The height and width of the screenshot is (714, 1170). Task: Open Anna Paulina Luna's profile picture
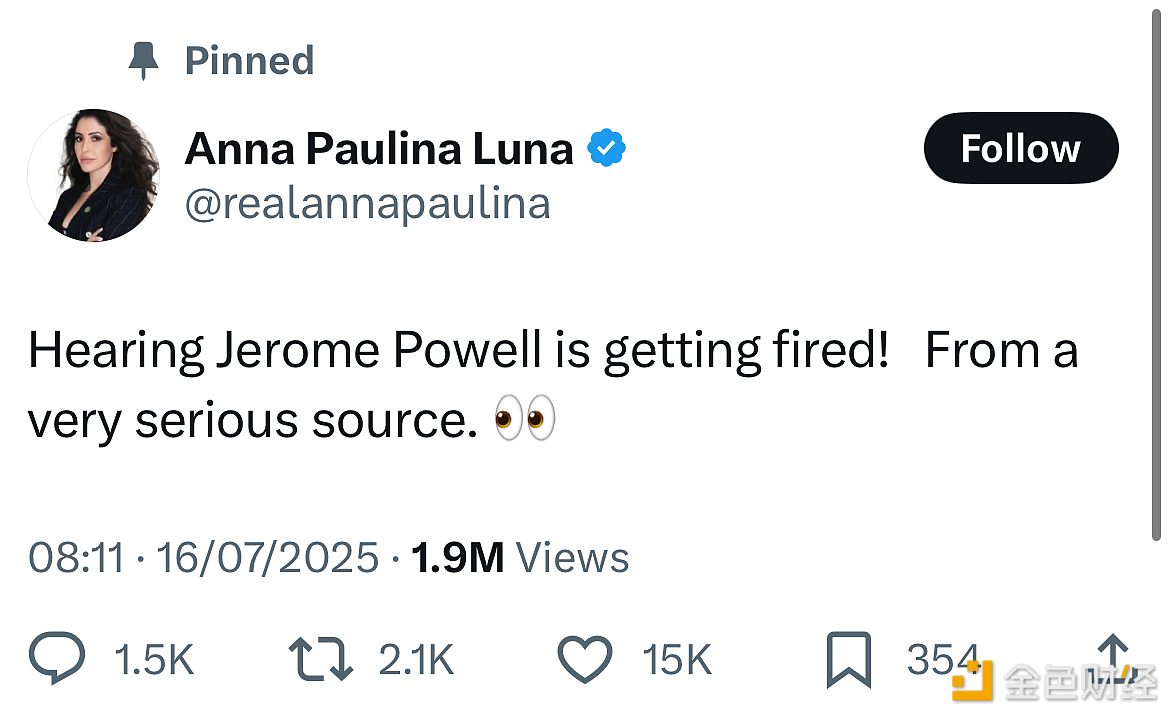click(93, 175)
